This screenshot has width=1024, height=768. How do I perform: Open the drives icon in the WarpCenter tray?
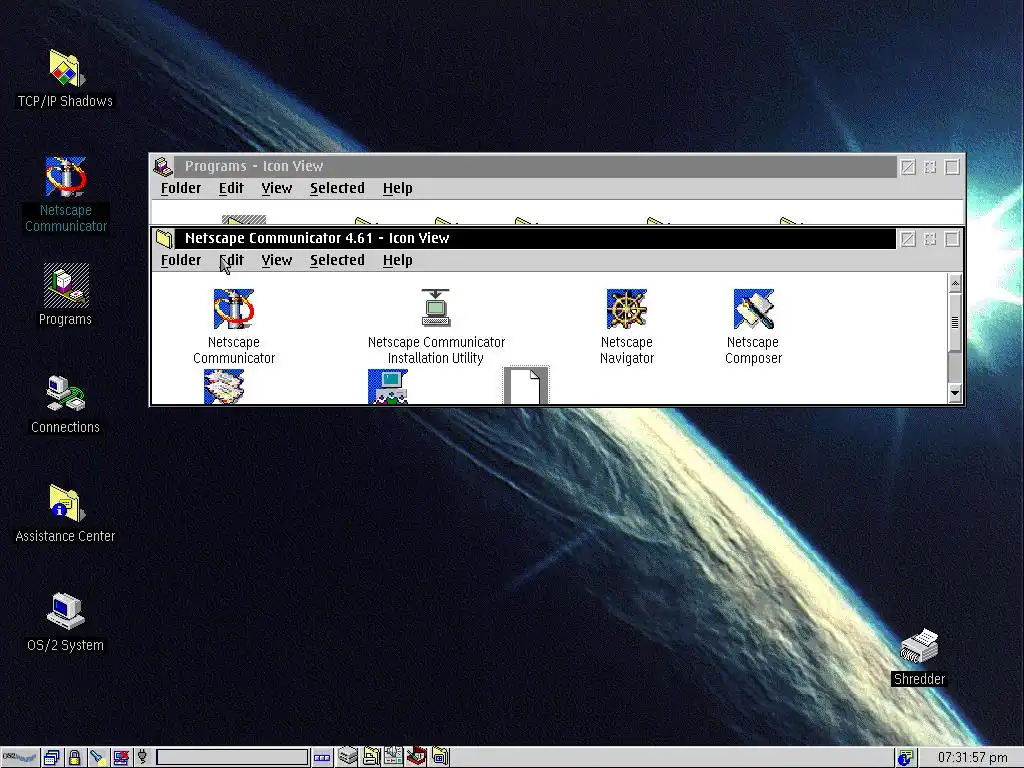point(348,756)
